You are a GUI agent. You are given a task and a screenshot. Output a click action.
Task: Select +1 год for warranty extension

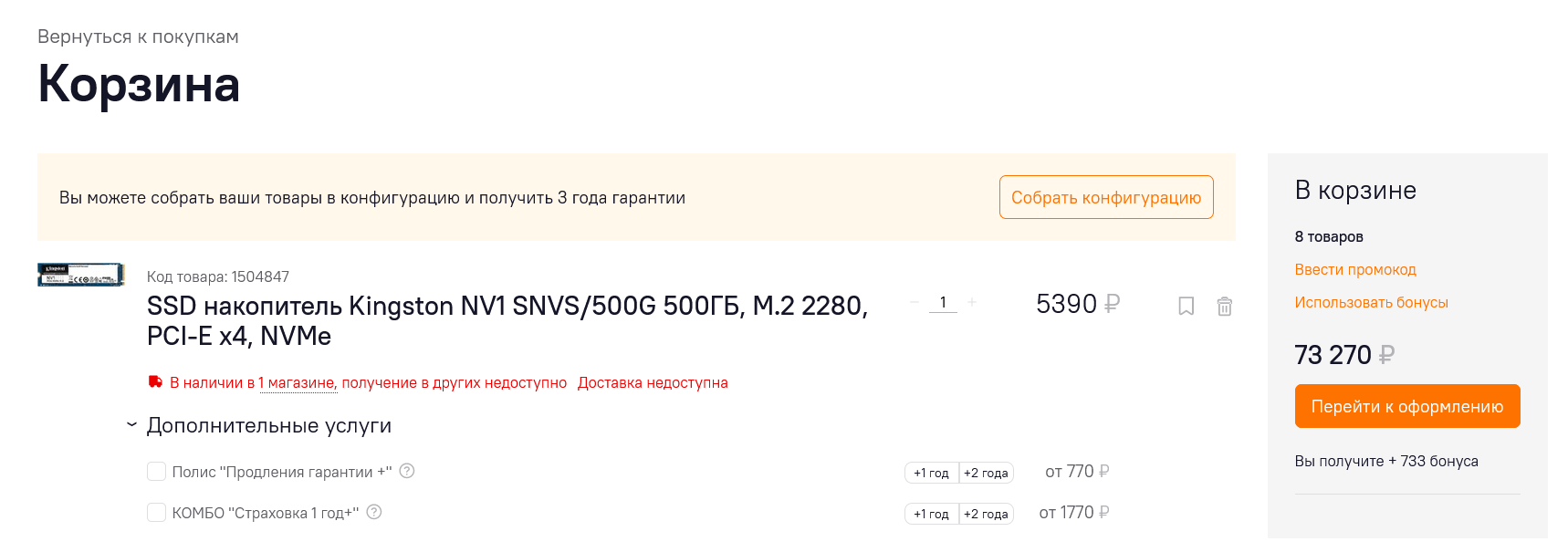931,473
